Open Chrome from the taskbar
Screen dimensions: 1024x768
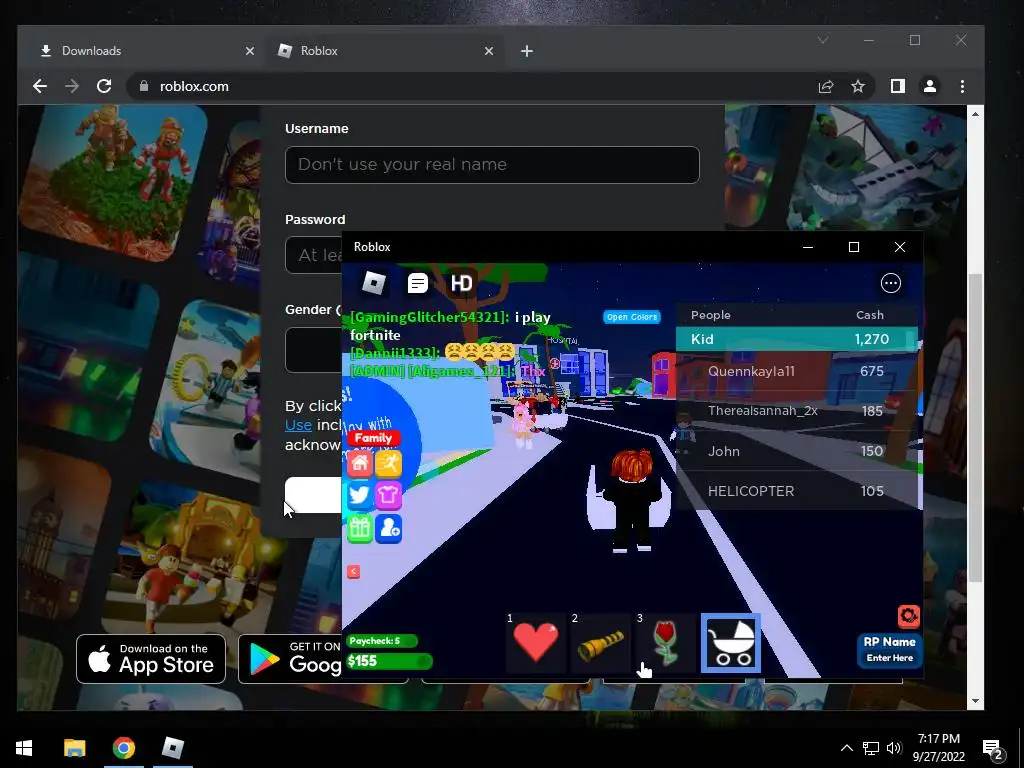tap(123, 748)
